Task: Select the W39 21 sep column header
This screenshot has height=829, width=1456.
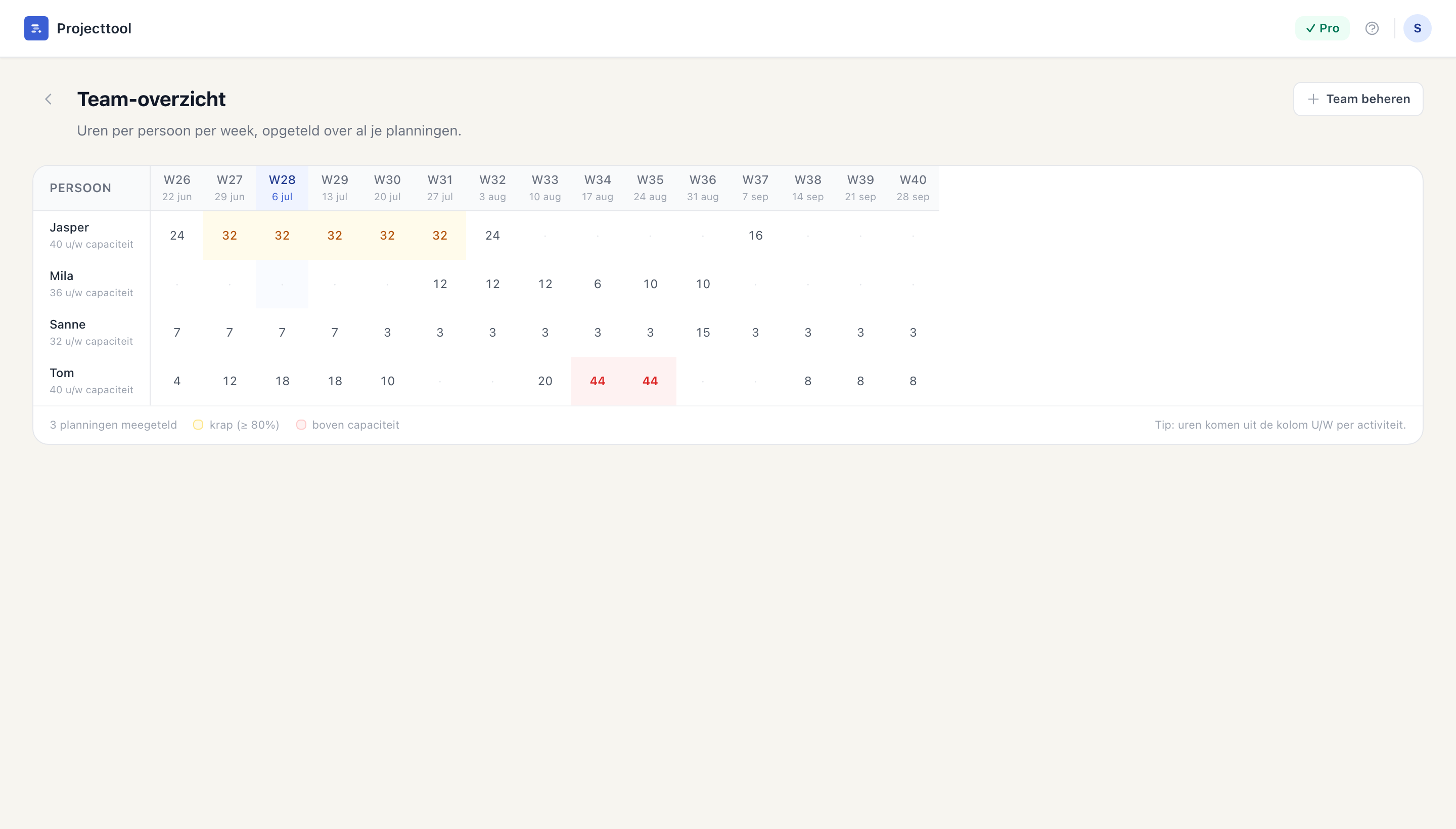Action: coord(860,188)
